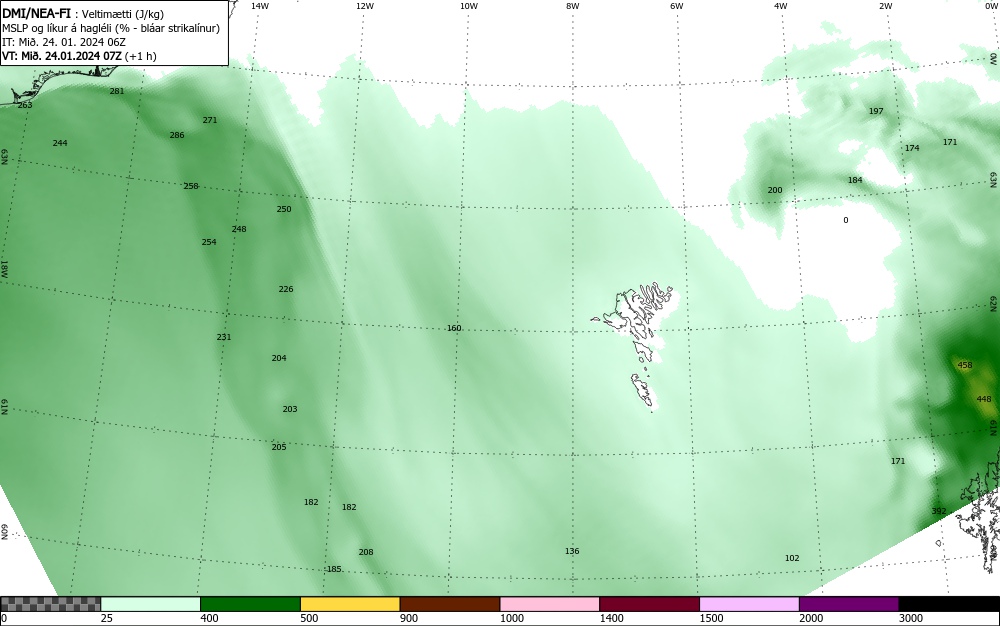Pick the purple 2000–3000 legend swatch

tap(849, 604)
